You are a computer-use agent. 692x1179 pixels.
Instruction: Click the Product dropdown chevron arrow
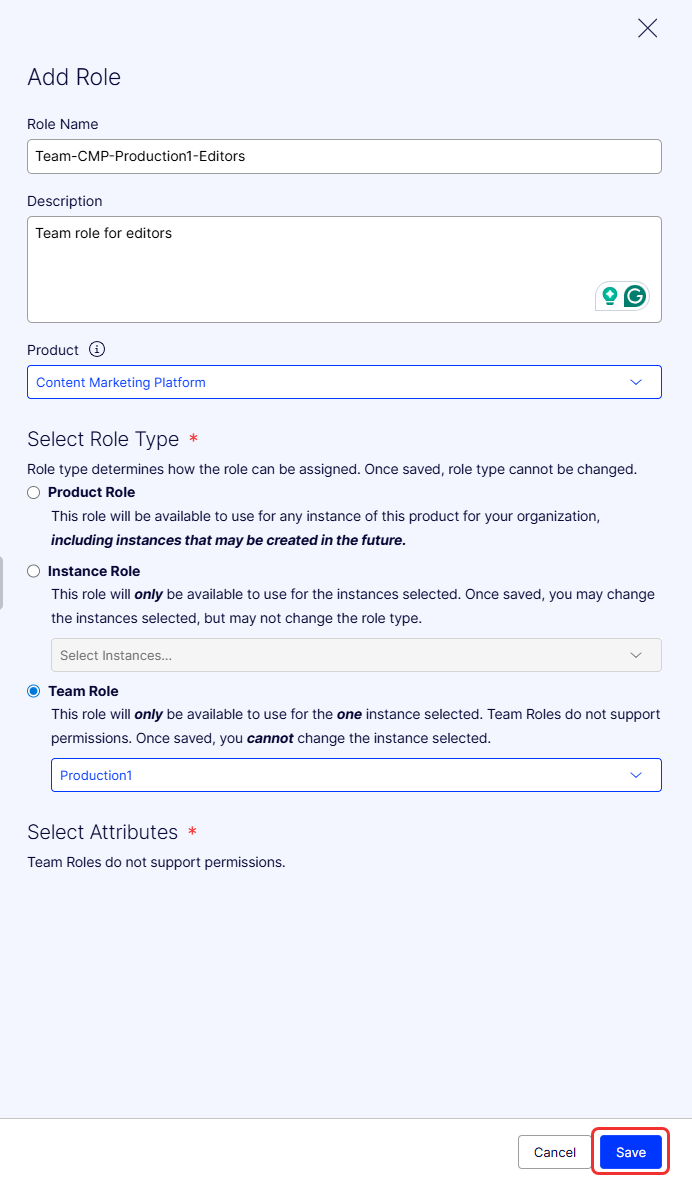coord(636,382)
